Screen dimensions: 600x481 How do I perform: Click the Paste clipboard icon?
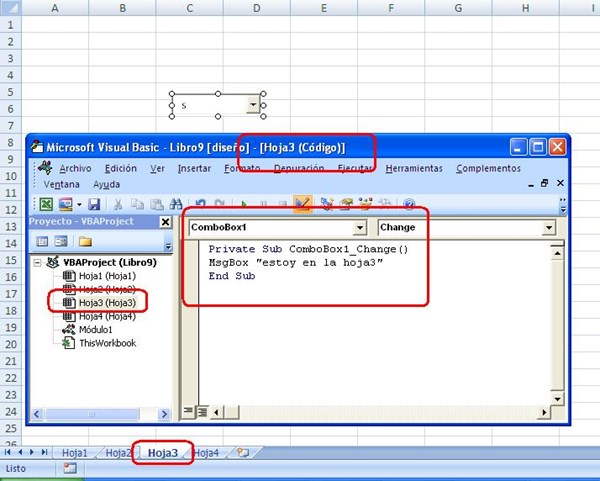157,204
